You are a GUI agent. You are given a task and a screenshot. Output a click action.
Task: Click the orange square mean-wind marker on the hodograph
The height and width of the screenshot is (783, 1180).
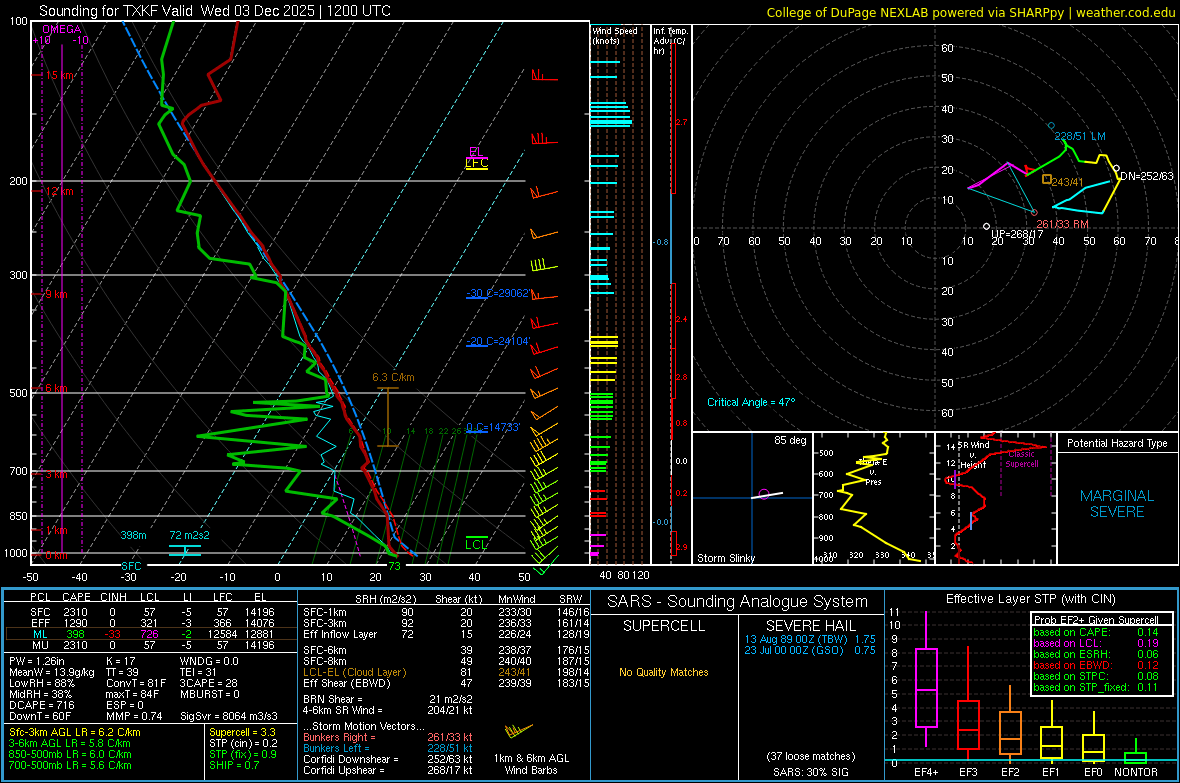click(x=1047, y=179)
